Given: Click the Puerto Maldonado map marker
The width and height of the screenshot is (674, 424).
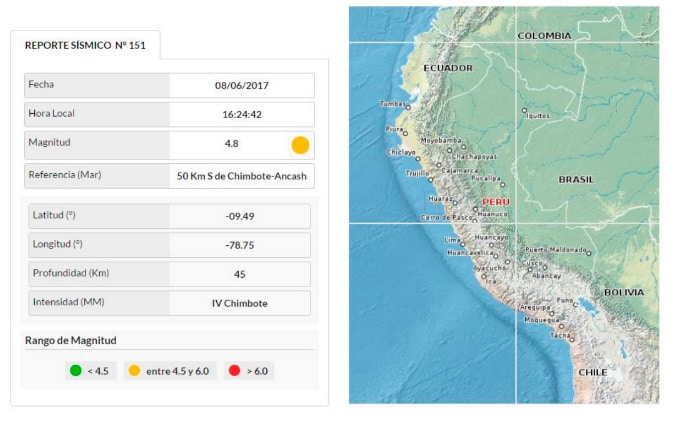Looking at the screenshot, I should (x=588, y=253).
